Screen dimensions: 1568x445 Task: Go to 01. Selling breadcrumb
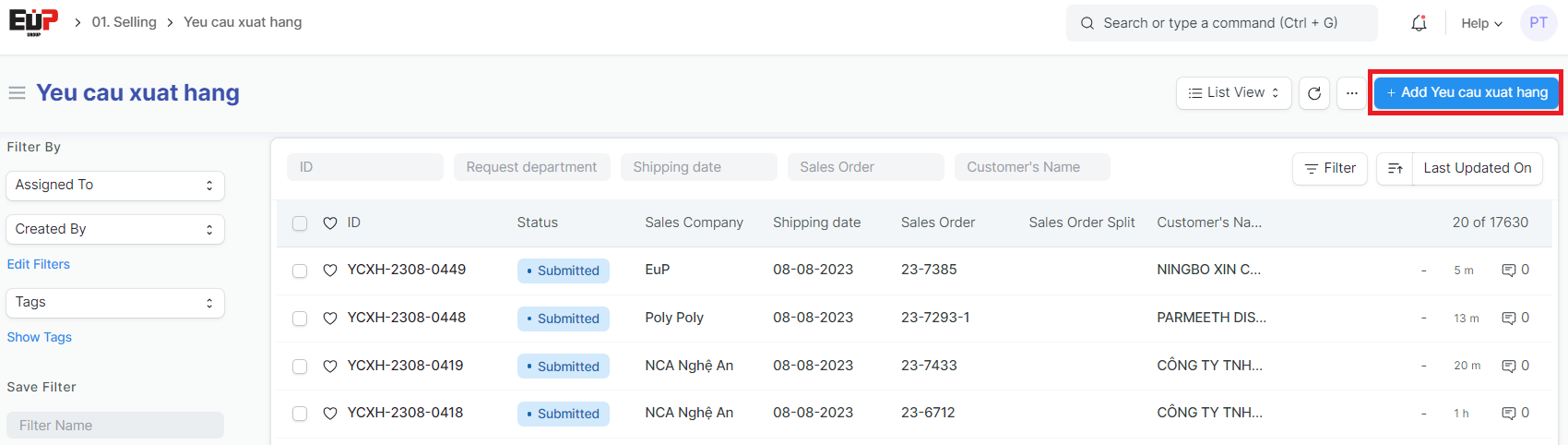click(124, 22)
